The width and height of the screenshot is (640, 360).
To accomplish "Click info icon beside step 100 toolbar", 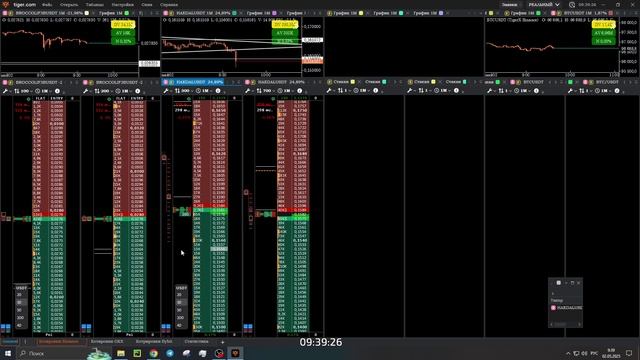I will pos(57,91).
